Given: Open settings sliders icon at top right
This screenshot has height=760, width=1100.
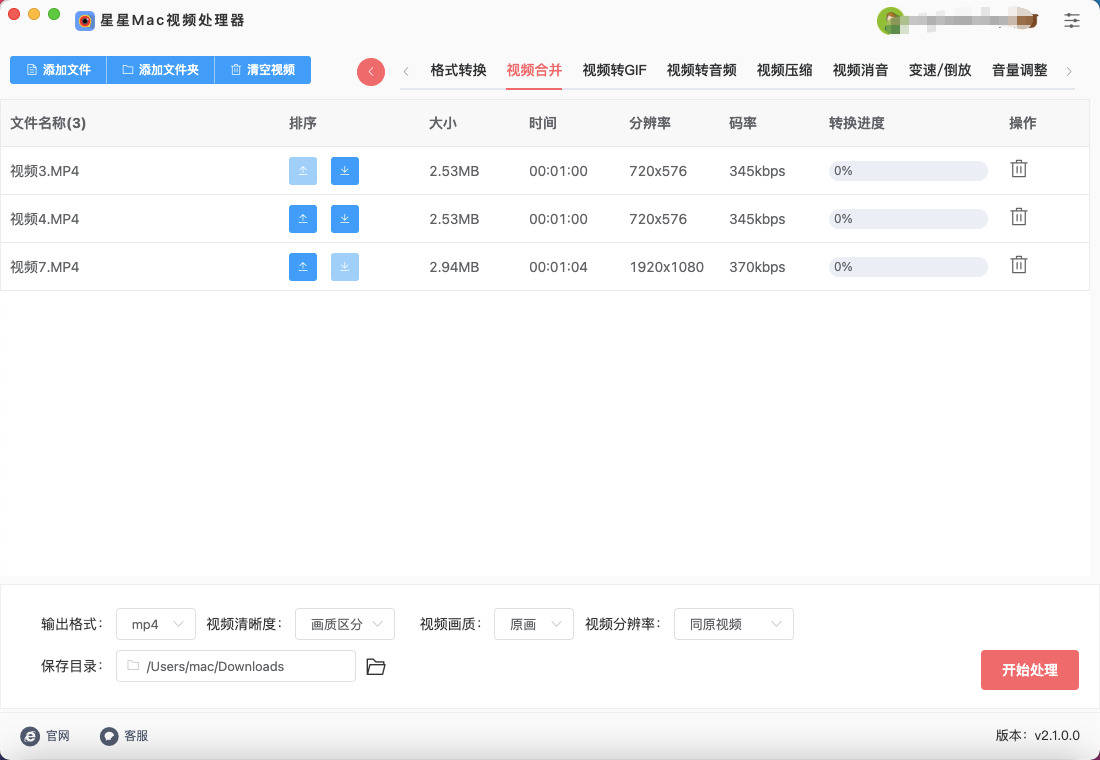Looking at the screenshot, I should pos(1072,20).
